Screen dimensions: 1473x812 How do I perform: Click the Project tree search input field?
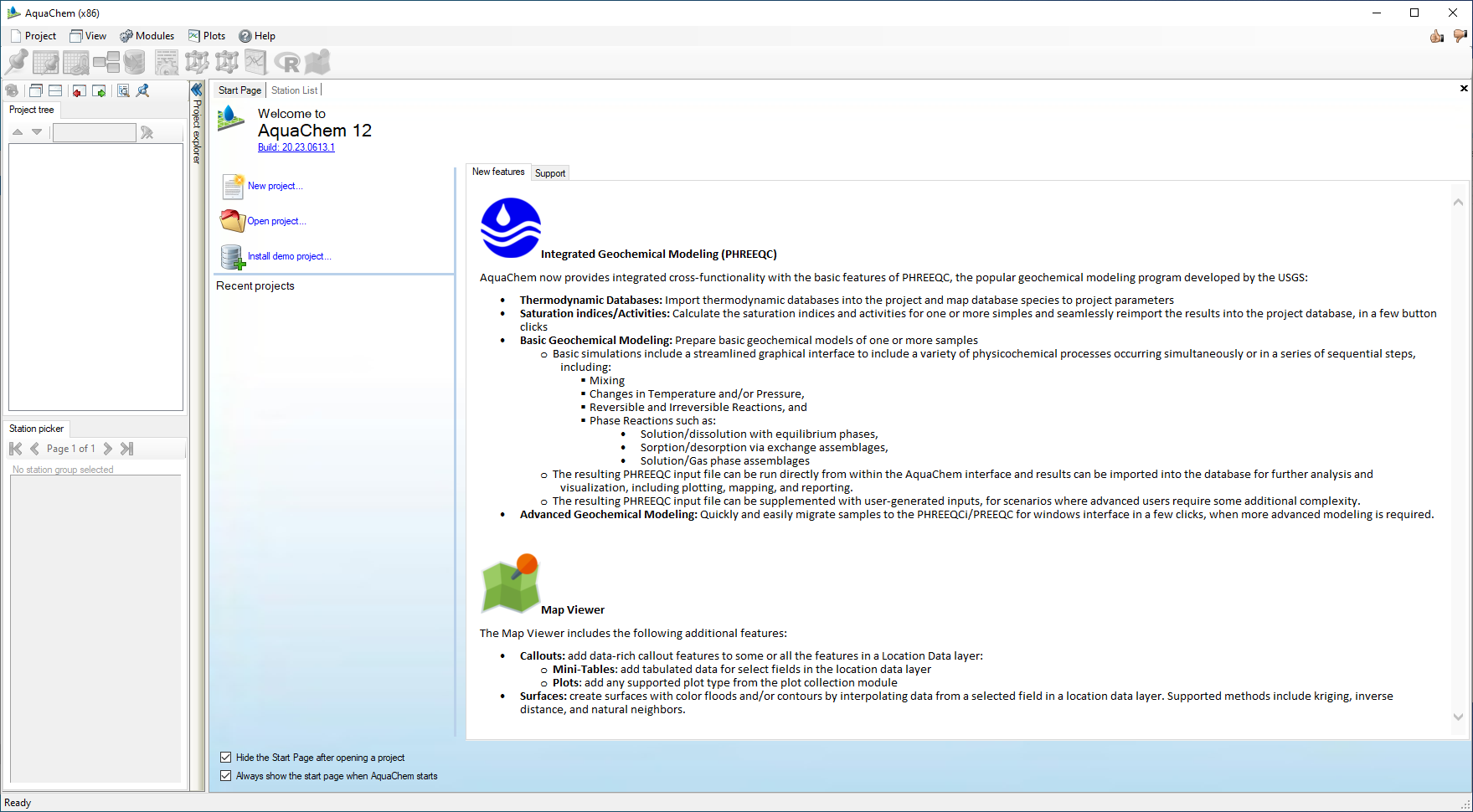pos(94,132)
